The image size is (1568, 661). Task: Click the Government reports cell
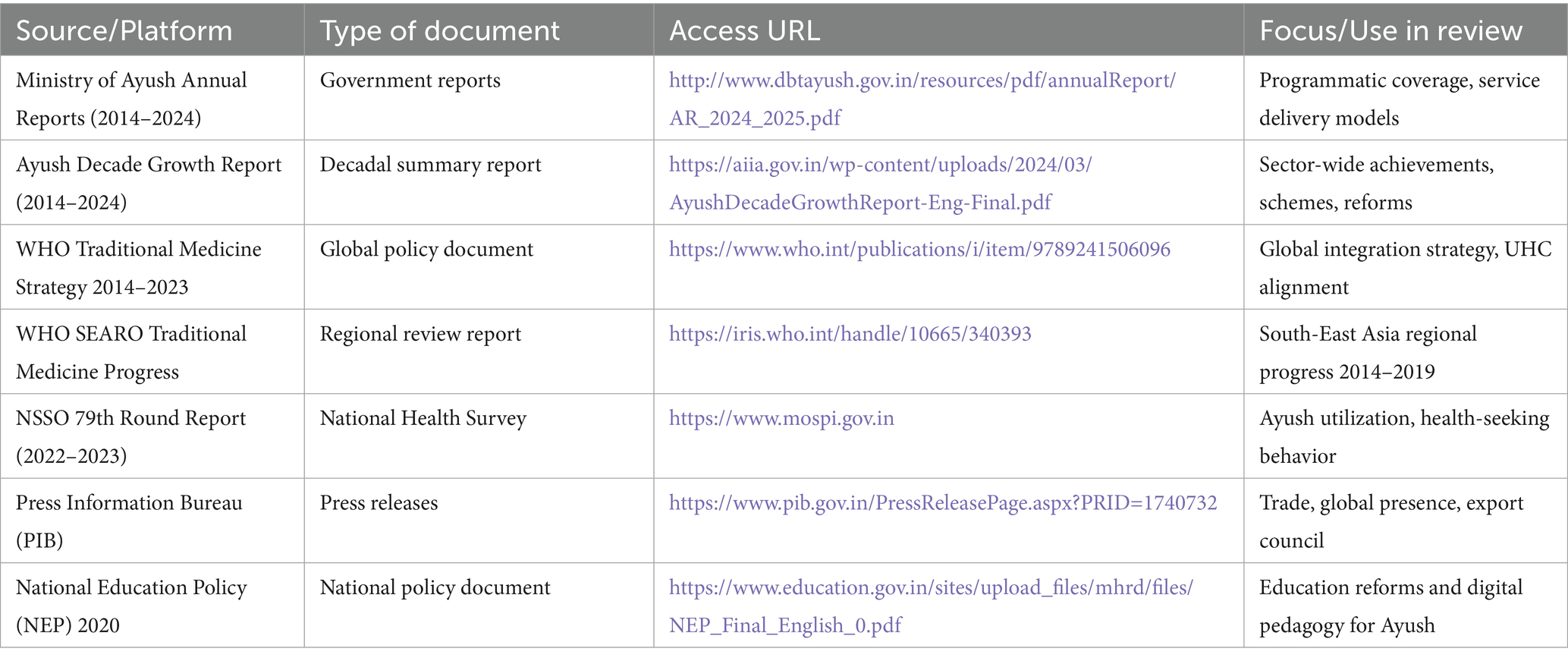coord(410,81)
